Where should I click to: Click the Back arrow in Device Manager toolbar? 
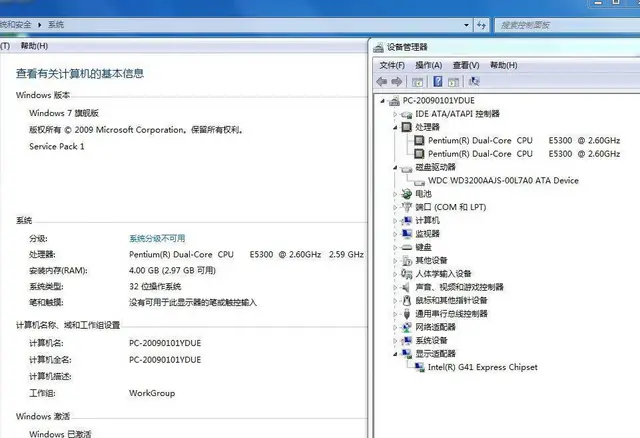tap(382, 82)
